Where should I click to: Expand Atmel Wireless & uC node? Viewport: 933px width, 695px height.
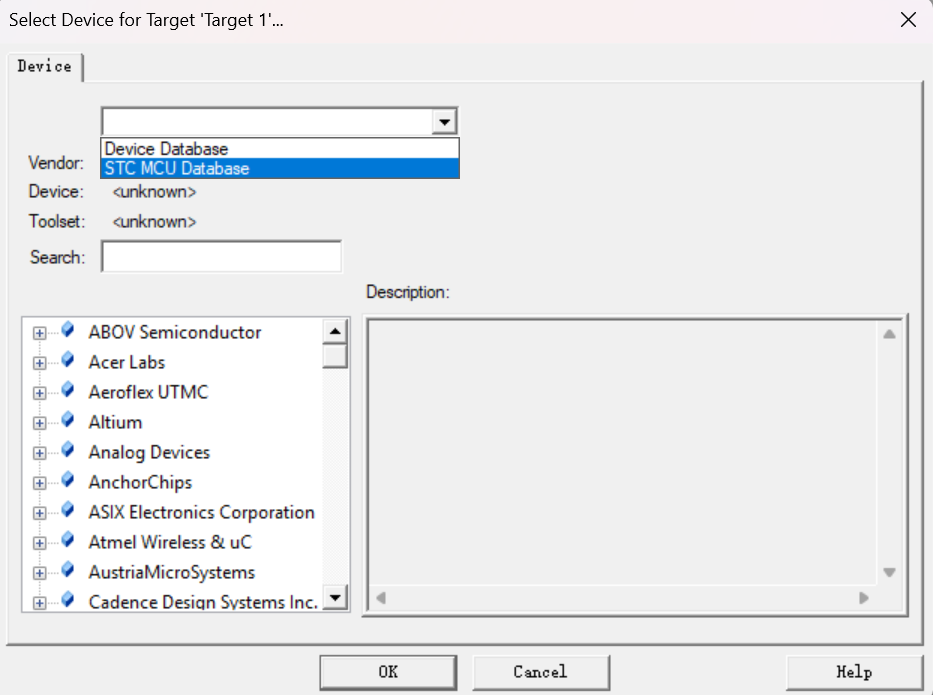[x=39, y=543]
